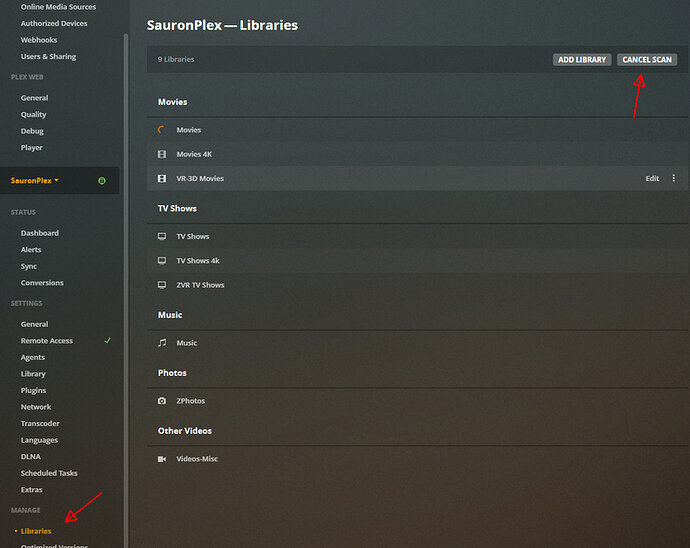This screenshot has width=690, height=548.
Task: Click the TV icon beside ZVR TV Shows
Action: tap(162, 285)
